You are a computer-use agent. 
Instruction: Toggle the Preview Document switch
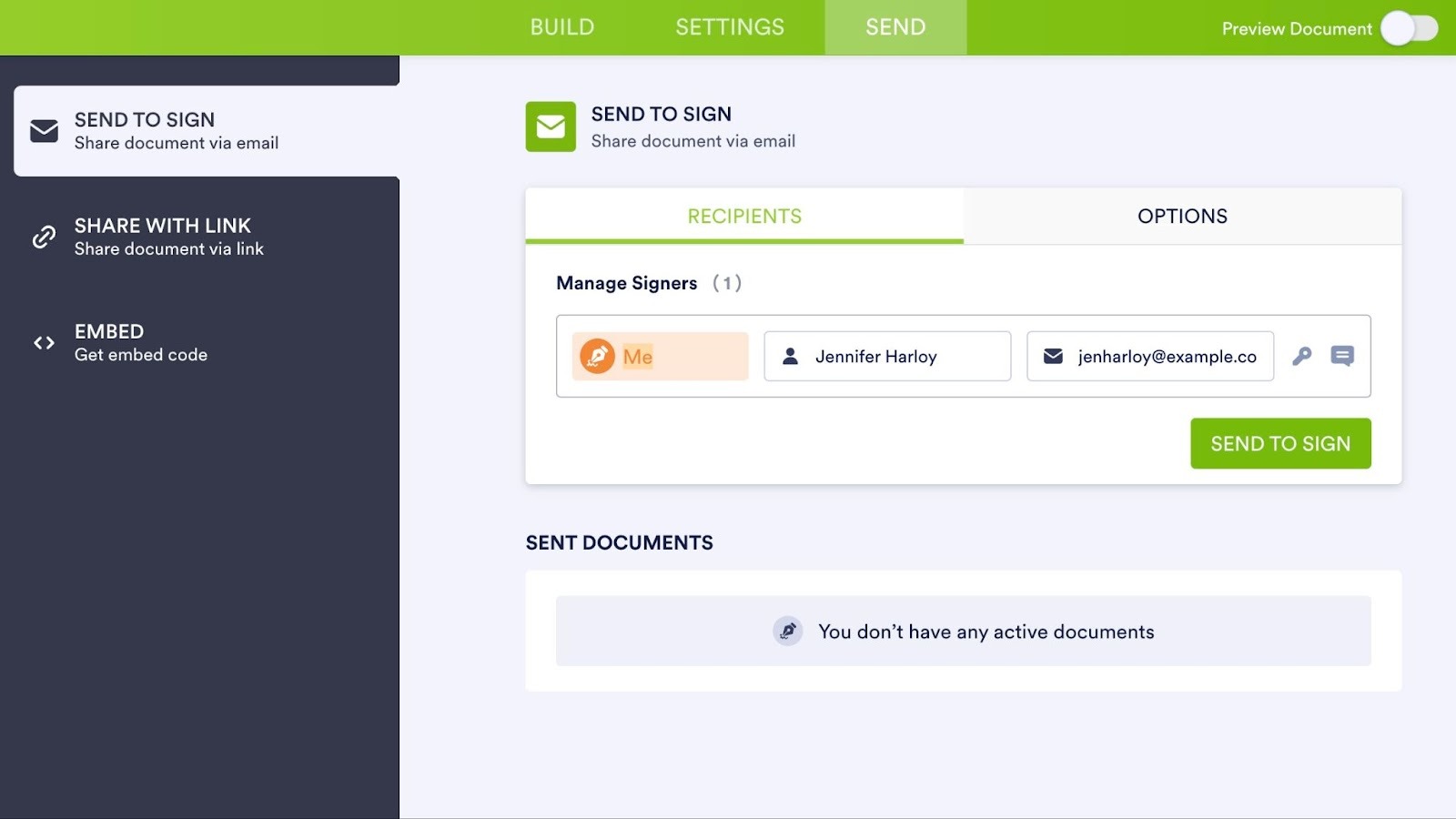click(1407, 28)
